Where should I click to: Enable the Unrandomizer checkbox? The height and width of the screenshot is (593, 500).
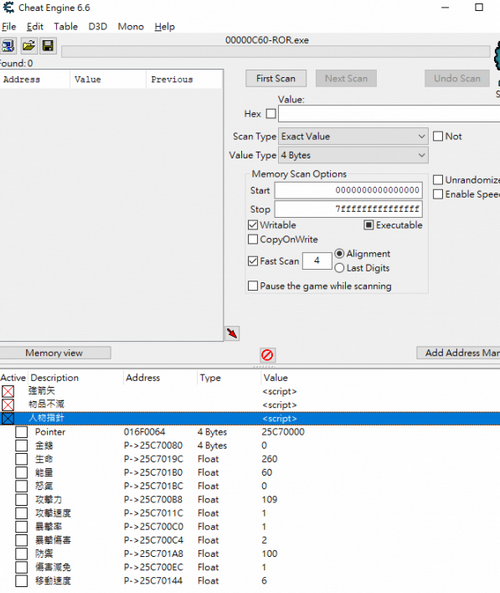point(438,180)
